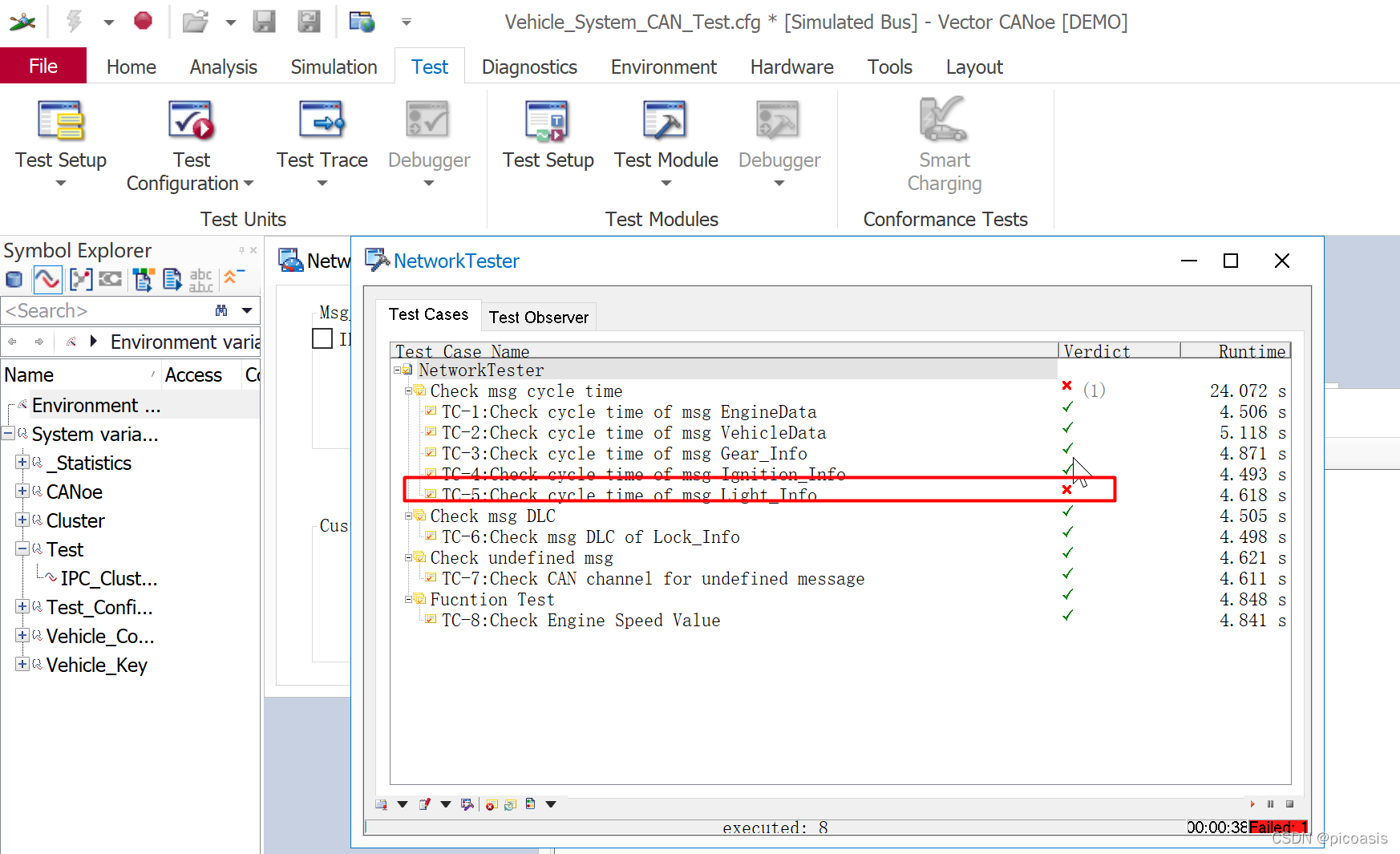The width and height of the screenshot is (1400, 854).
Task: Open the Simulation ribbon tab
Action: coord(334,67)
